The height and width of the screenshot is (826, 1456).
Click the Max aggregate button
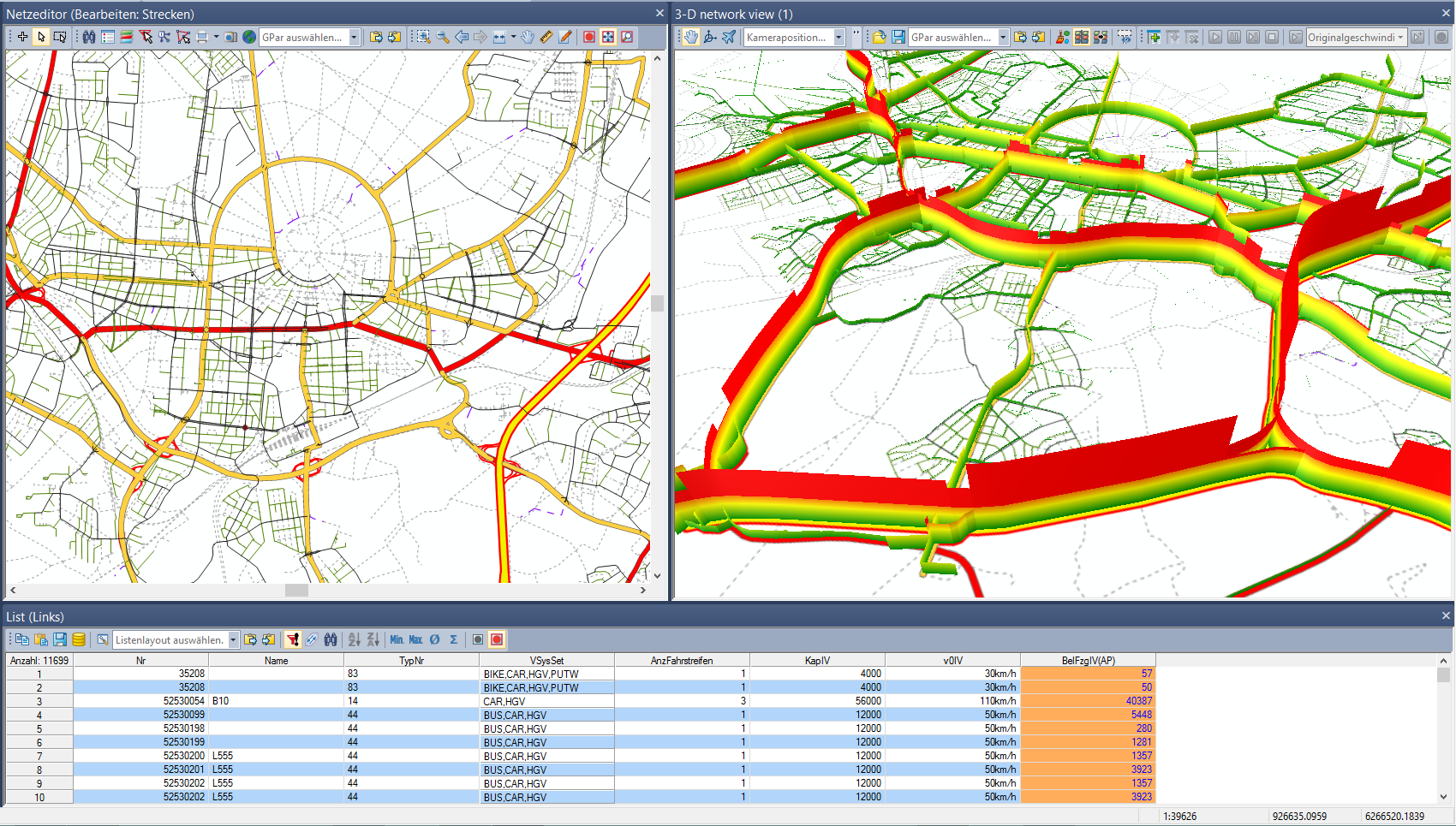pos(415,639)
